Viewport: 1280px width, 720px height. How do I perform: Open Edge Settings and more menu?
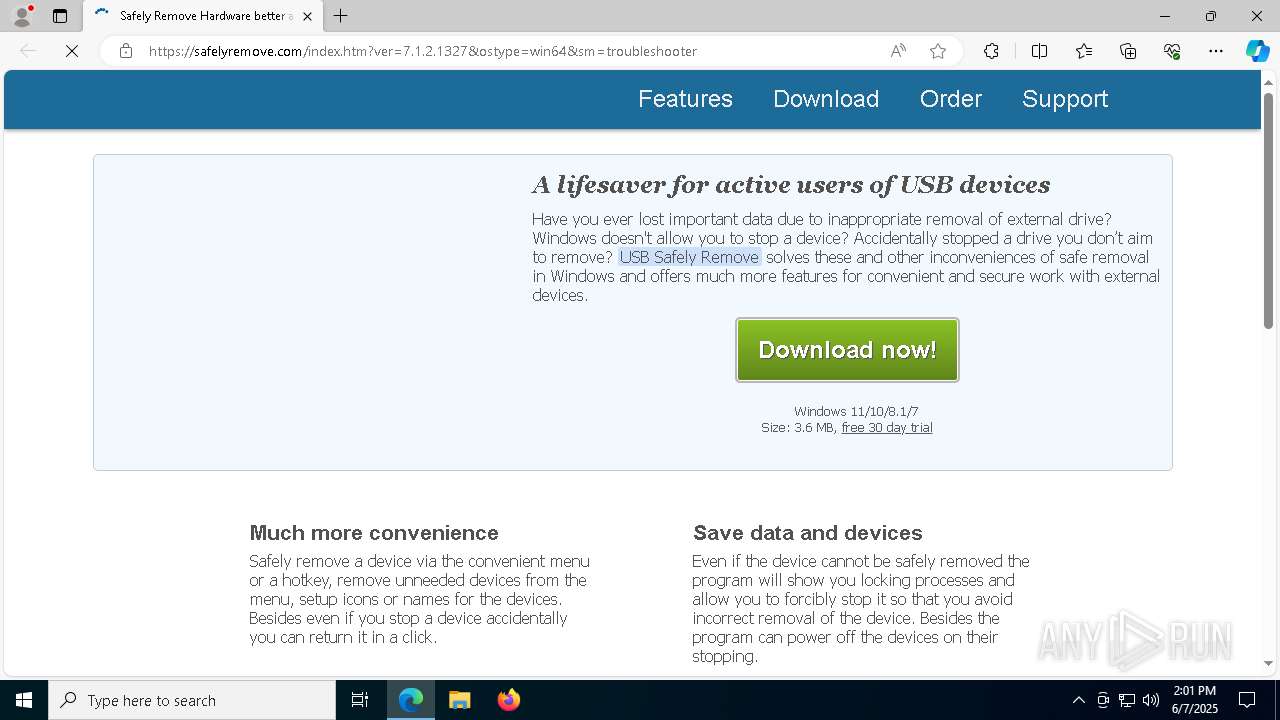pos(1216,51)
